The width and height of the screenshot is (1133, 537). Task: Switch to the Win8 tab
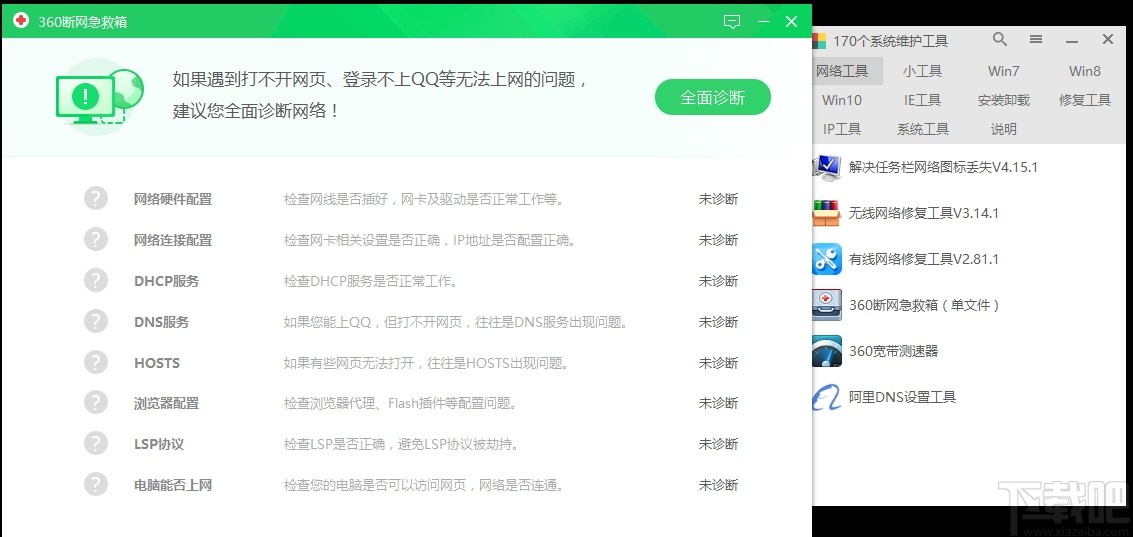[x=1085, y=71]
